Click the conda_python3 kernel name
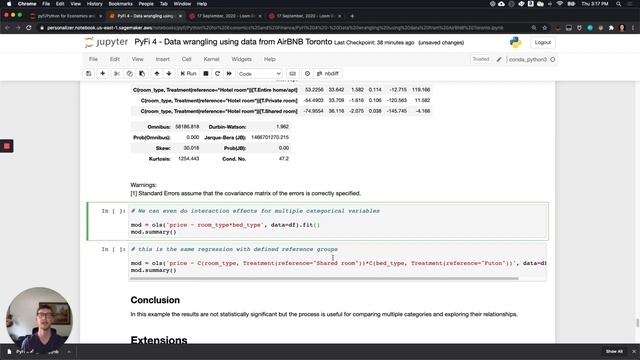Image resolution: width=640 pixels, height=360 pixels. [x=527, y=60]
